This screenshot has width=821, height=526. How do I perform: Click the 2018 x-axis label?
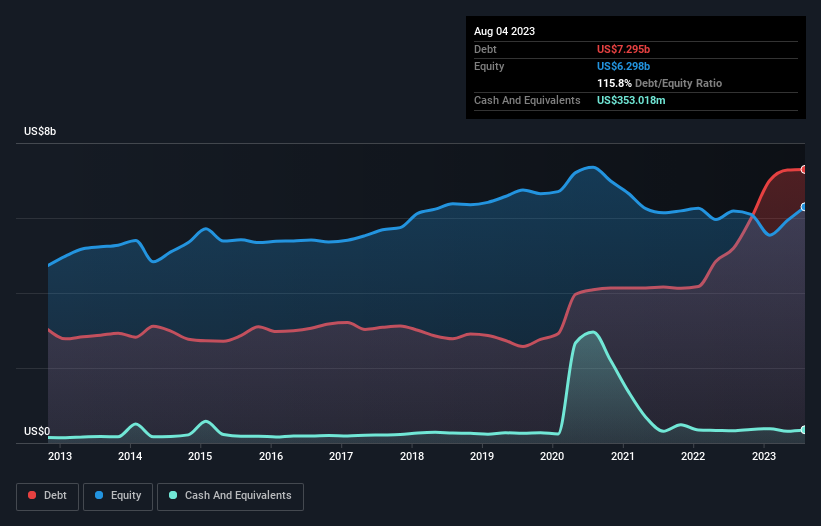(412, 456)
